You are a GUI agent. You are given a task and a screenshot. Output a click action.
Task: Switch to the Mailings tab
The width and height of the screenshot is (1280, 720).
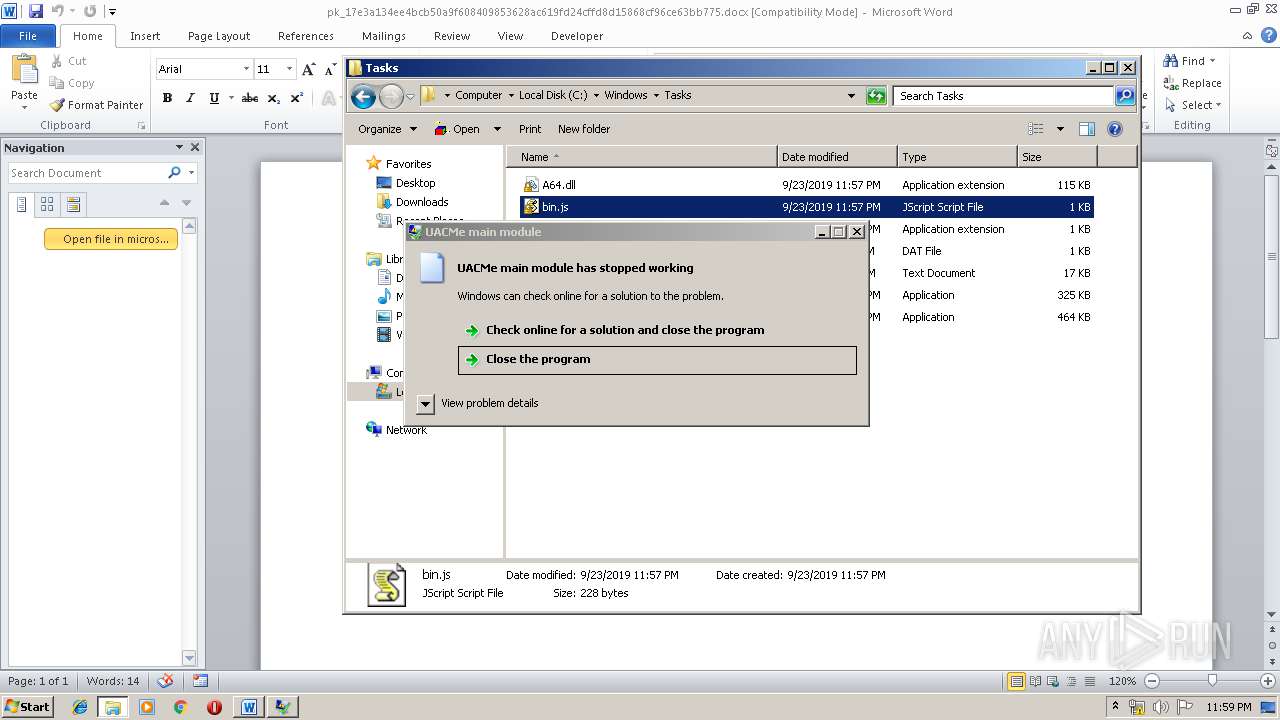(384, 36)
